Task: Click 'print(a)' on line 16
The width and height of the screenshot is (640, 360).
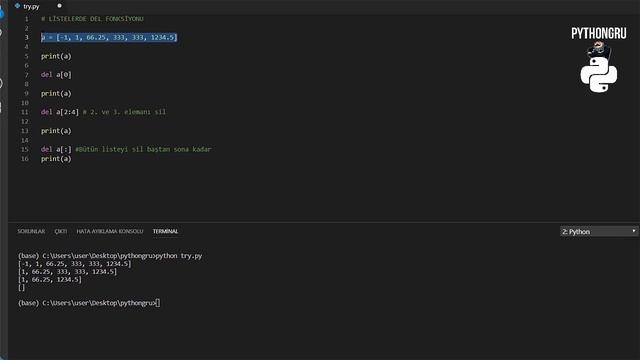Action: [56, 159]
